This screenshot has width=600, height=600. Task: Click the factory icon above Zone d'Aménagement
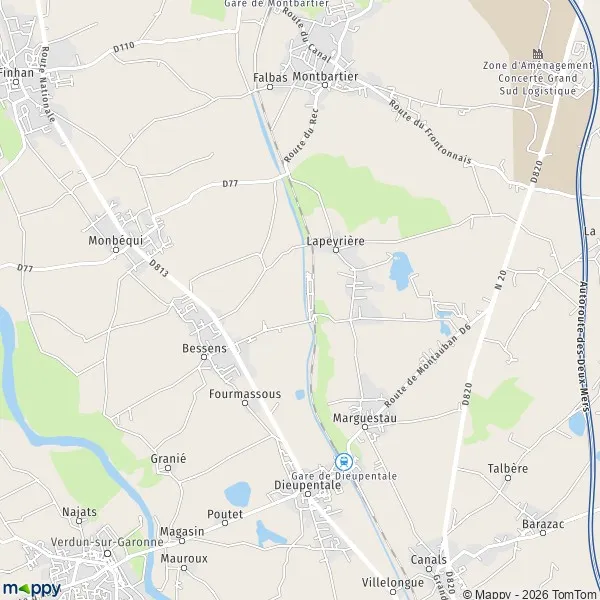pyautogui.click(x=538, y=54)
